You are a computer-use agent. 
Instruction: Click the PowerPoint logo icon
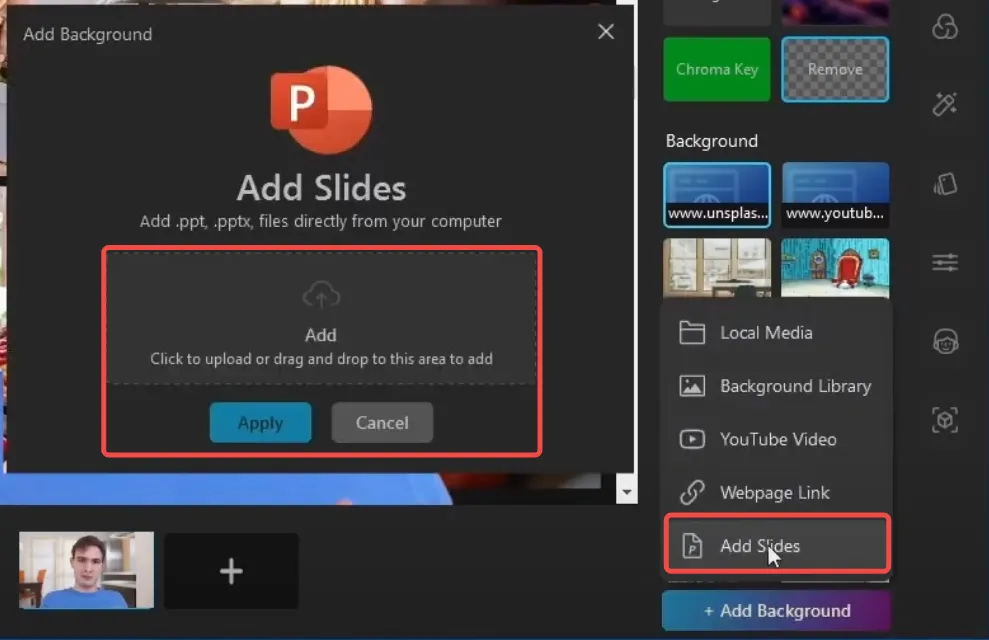321,110
